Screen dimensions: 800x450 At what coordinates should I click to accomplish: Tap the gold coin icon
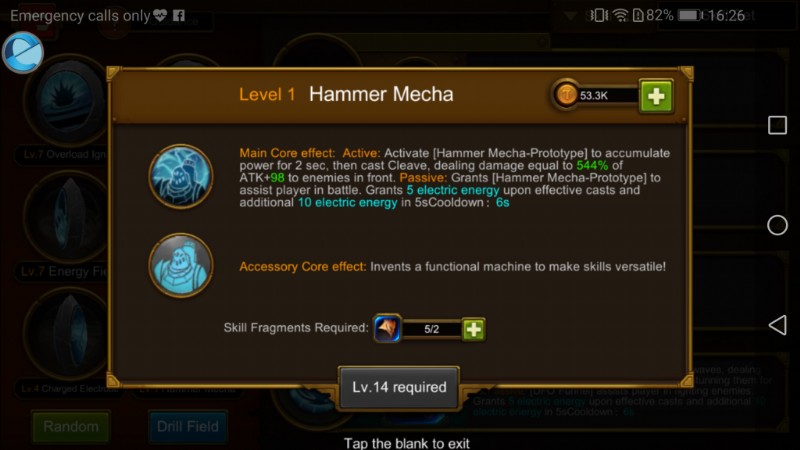[566, 95]
